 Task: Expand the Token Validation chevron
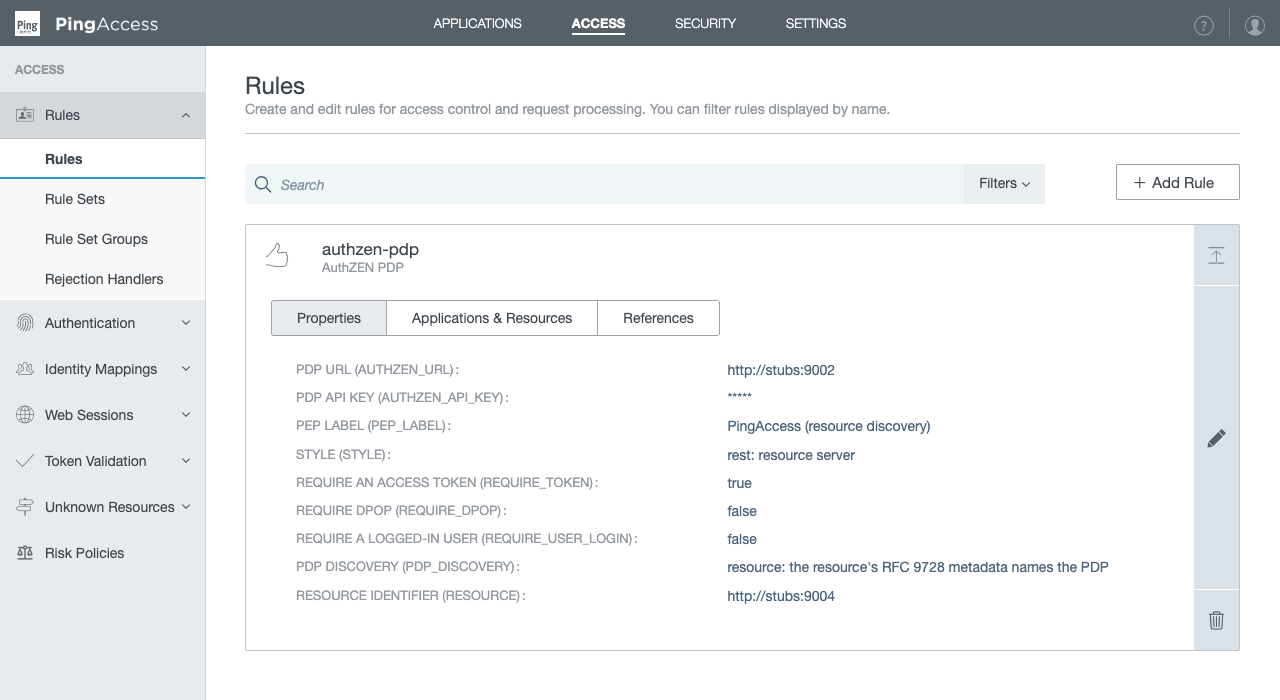point(186,461)
